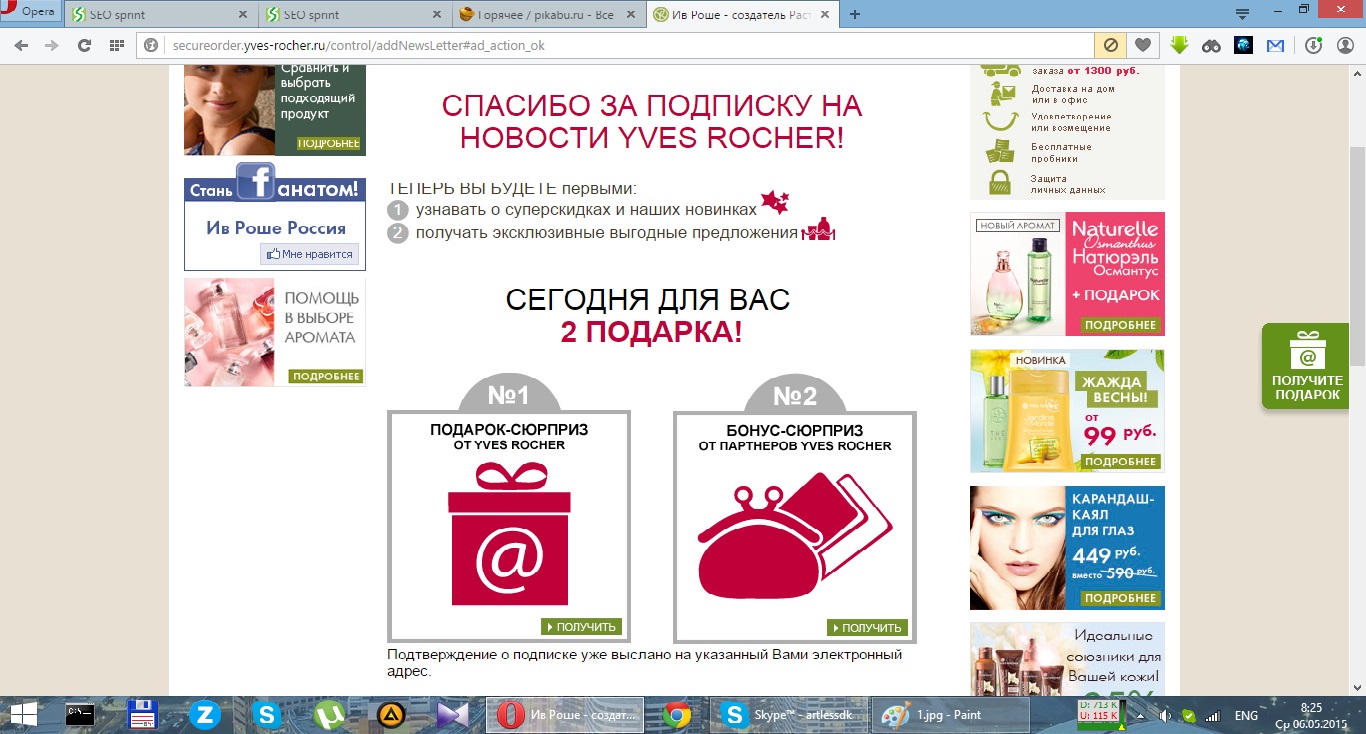Screen dimensions: 1366x734
Task: Click ПОДРОБНЕЕ on Помощь в выборе аромата banner
Action: [325, 376]
